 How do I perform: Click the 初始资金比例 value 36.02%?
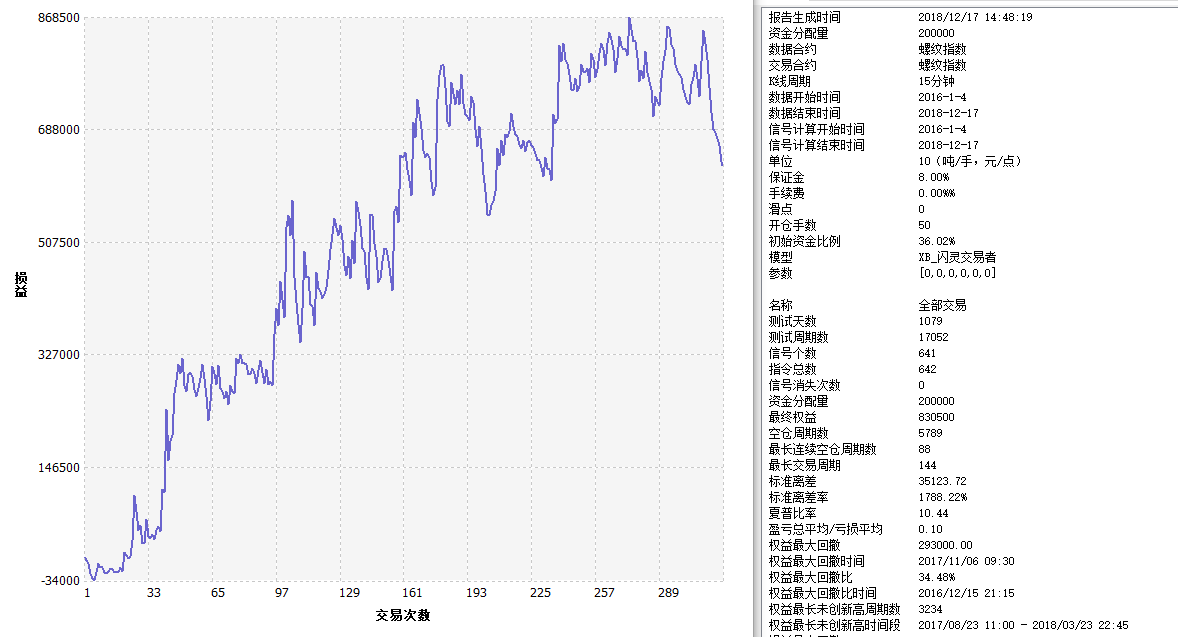point(936,241)
